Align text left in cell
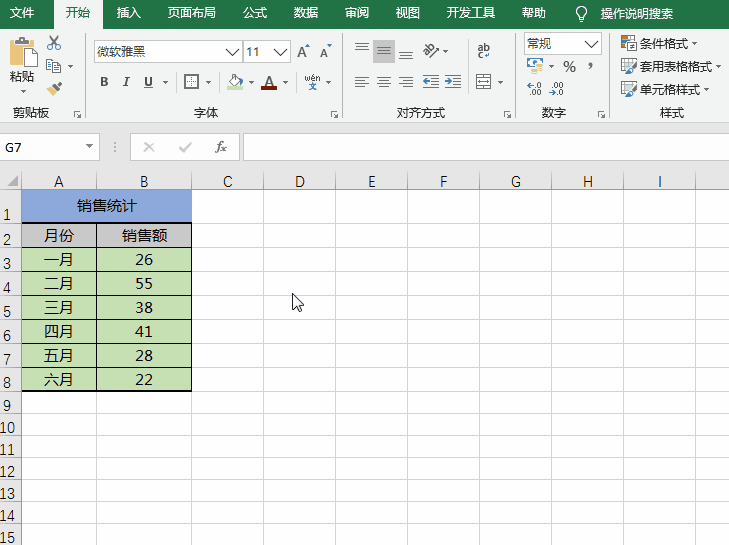 coord(362,82)
